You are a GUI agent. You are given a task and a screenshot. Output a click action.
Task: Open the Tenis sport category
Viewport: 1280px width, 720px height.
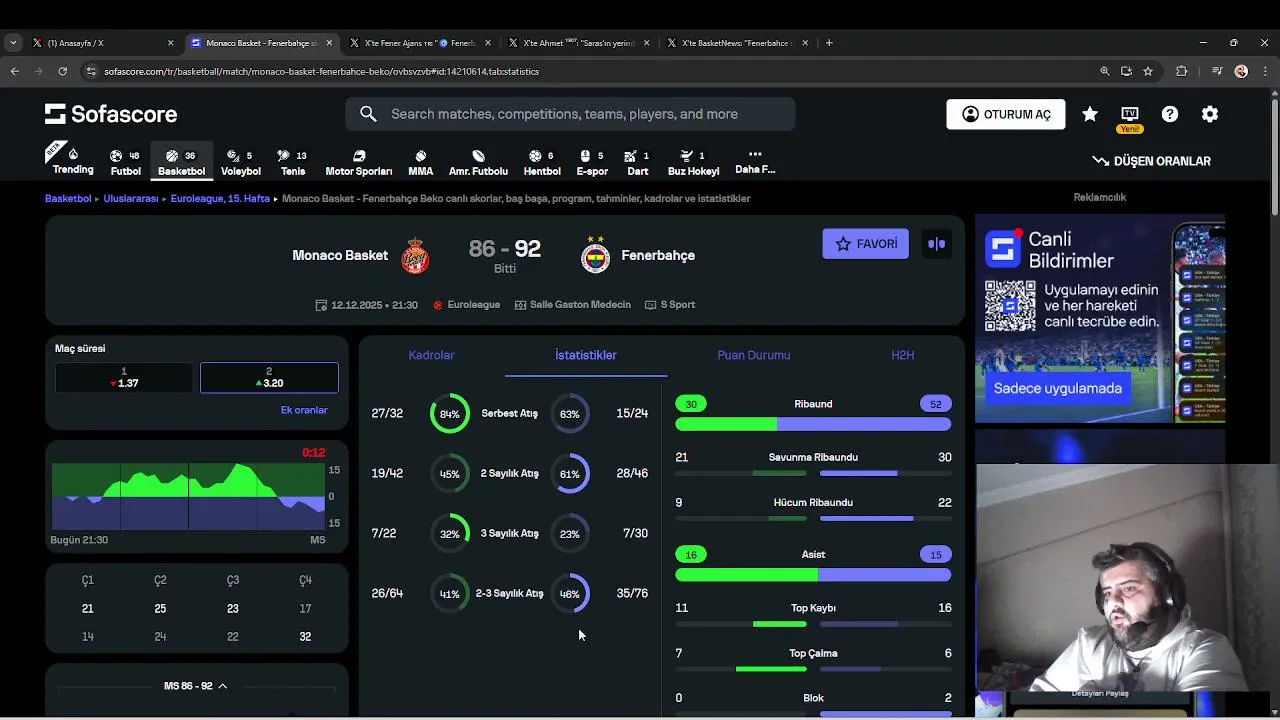tap(293, 162)
